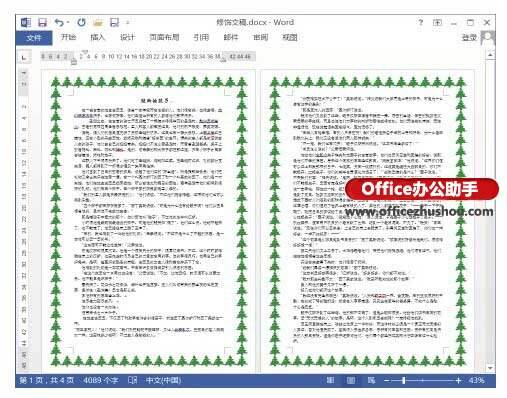Click the zoom out minus button
This screenshot has height=398, width=507.
(x=387, y=380)
